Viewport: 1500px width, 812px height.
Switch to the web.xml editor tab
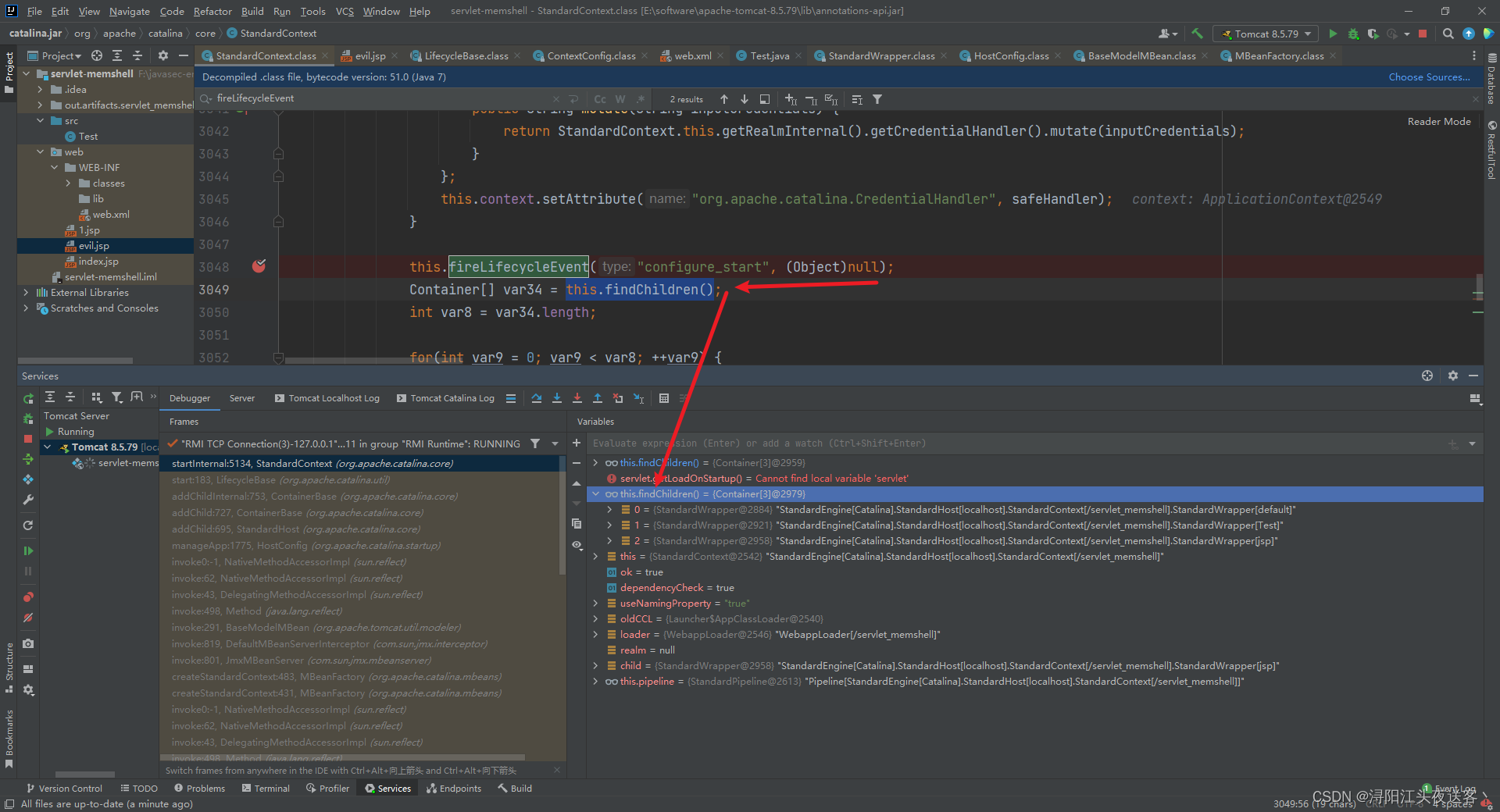(x=692, y=55)
